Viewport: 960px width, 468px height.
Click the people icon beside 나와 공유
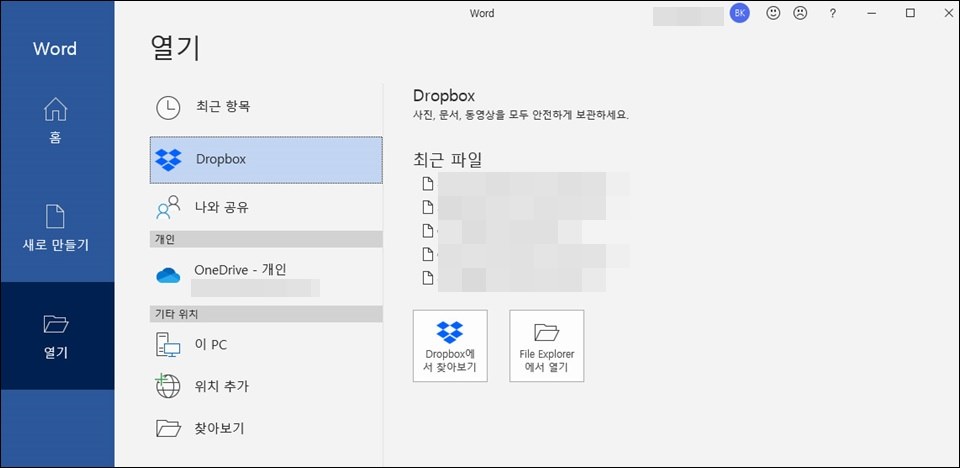pyautogui.click(x=168, y=208)
